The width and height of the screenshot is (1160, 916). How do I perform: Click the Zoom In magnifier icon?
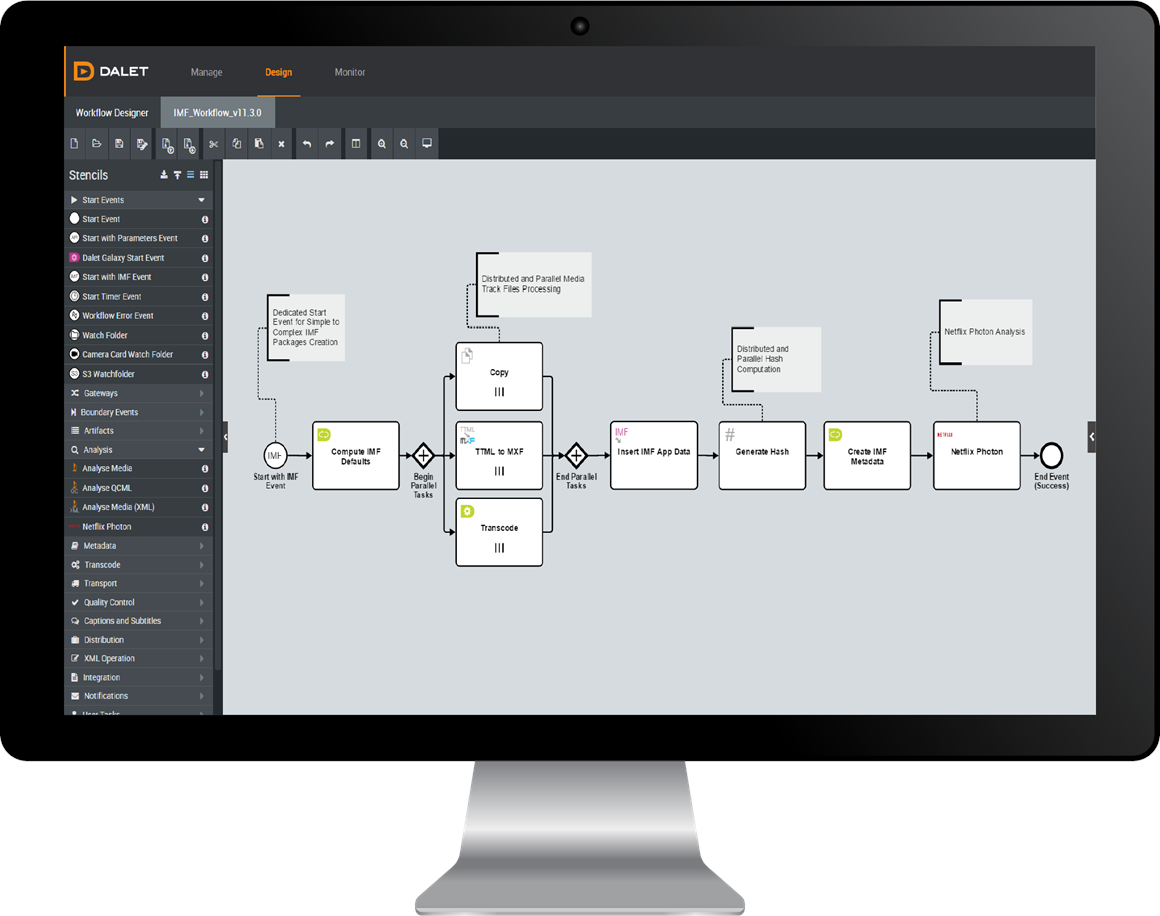coord(382,144)
